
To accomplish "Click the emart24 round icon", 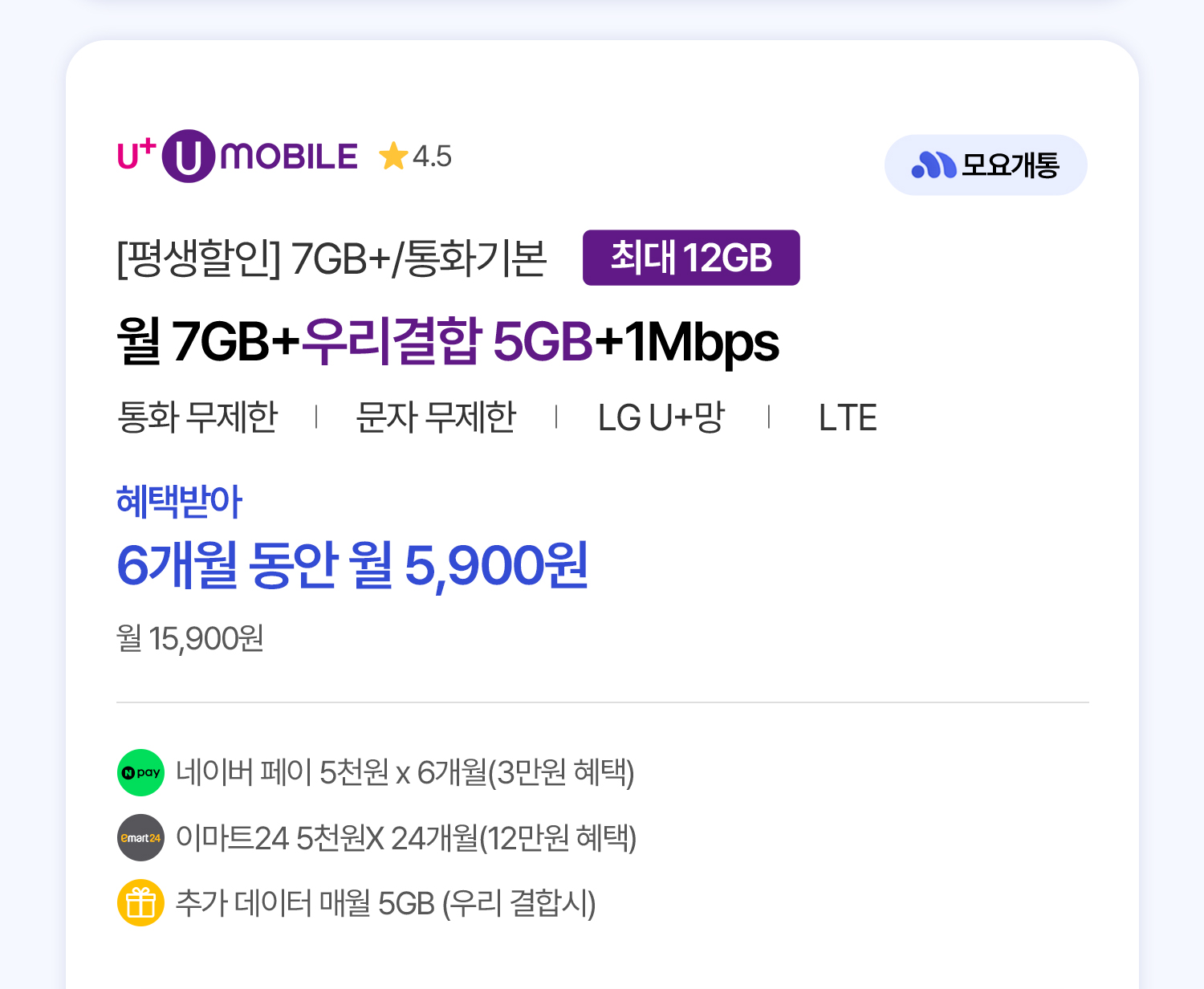I will 140,838.
